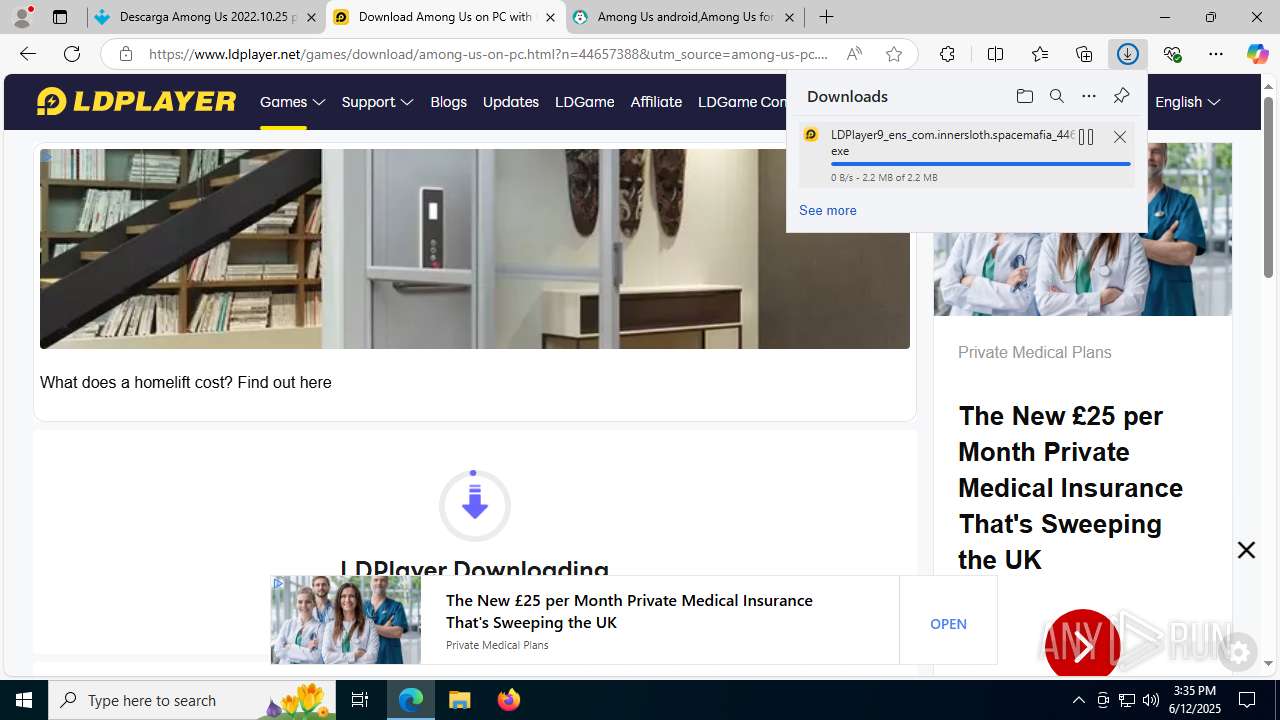The image size is (1280, 720).
Task: Open the LDGame menu item
Action: pyautogui.click(x=584, y=102)
